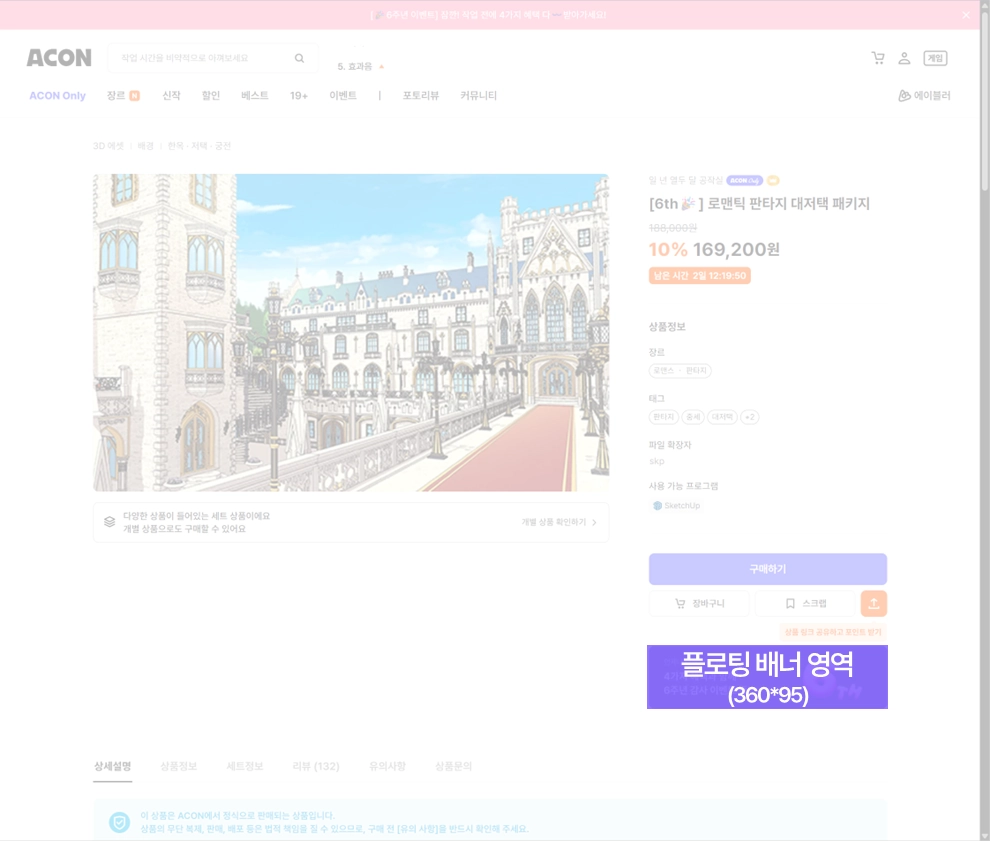
Task: Expand the trending keyword list arrow
Action: (381, 66)
